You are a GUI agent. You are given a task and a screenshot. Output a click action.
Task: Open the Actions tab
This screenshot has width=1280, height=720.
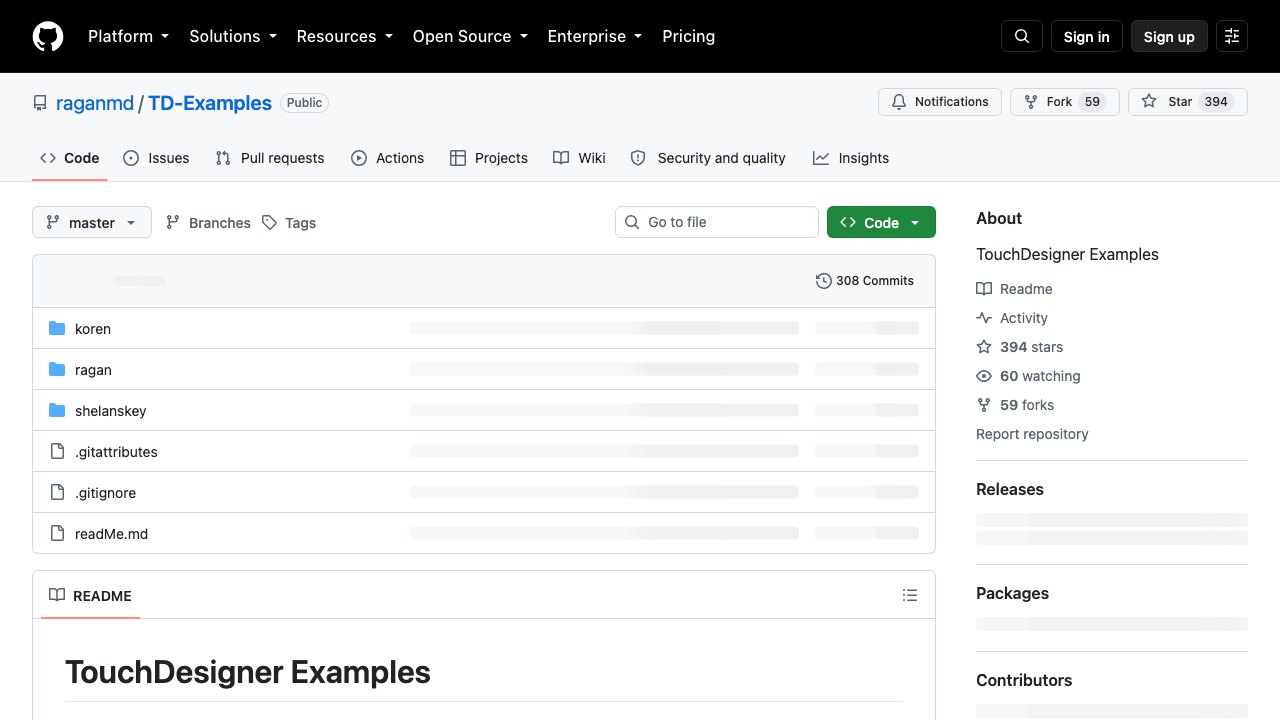click(388, 158)
